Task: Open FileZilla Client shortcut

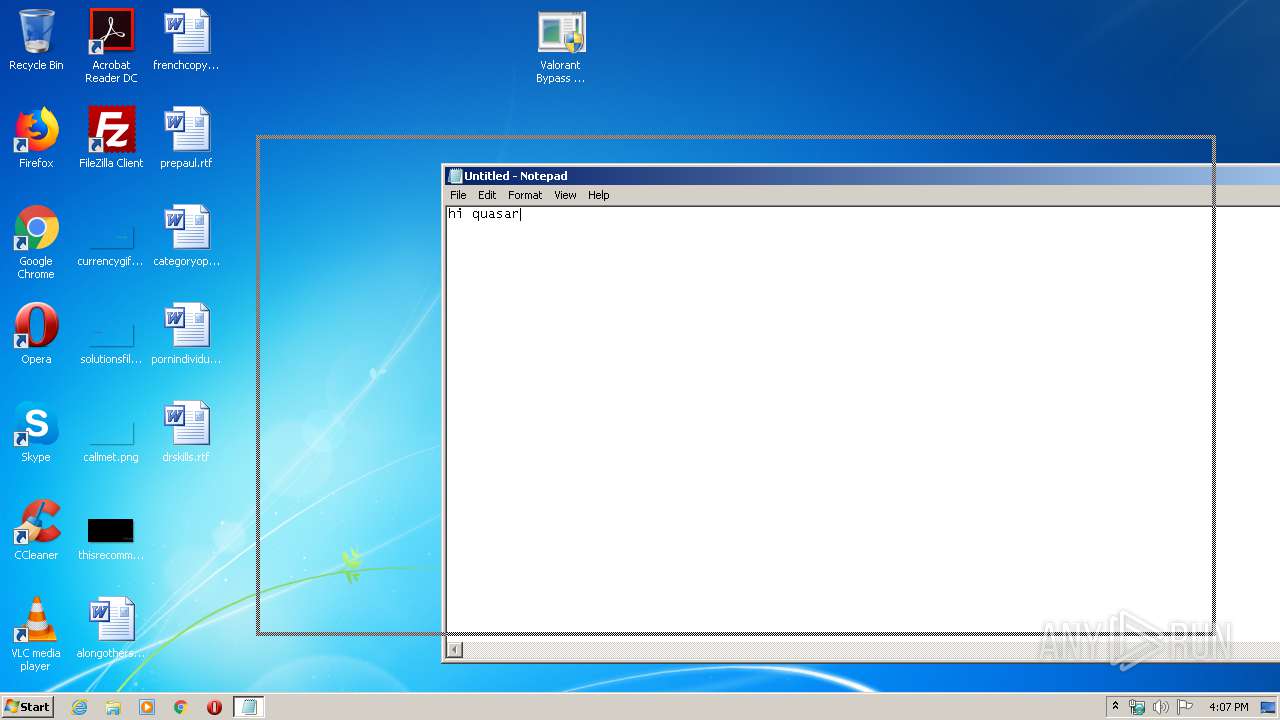Action: (x=111, y=138)
